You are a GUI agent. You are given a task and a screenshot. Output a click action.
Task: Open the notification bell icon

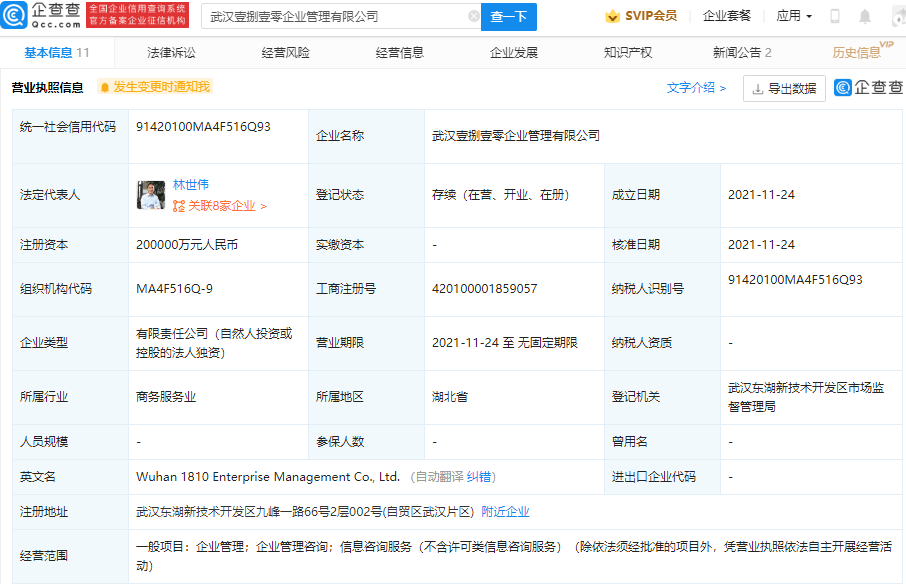click(865, 17)
